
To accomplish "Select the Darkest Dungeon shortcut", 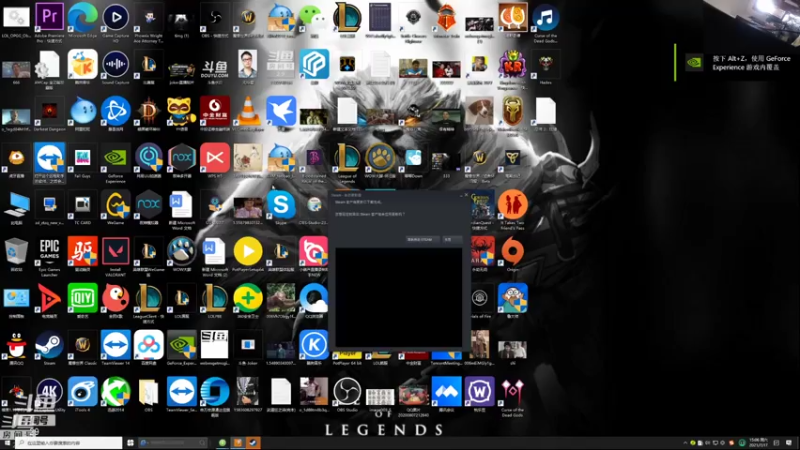I will [49, 113].
